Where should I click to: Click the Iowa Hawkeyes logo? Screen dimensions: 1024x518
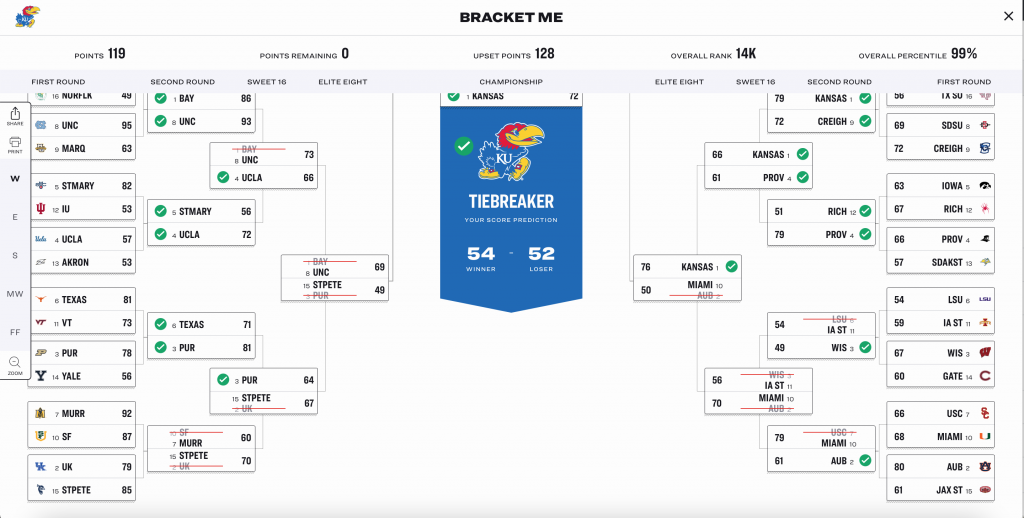tap(985, 186)
